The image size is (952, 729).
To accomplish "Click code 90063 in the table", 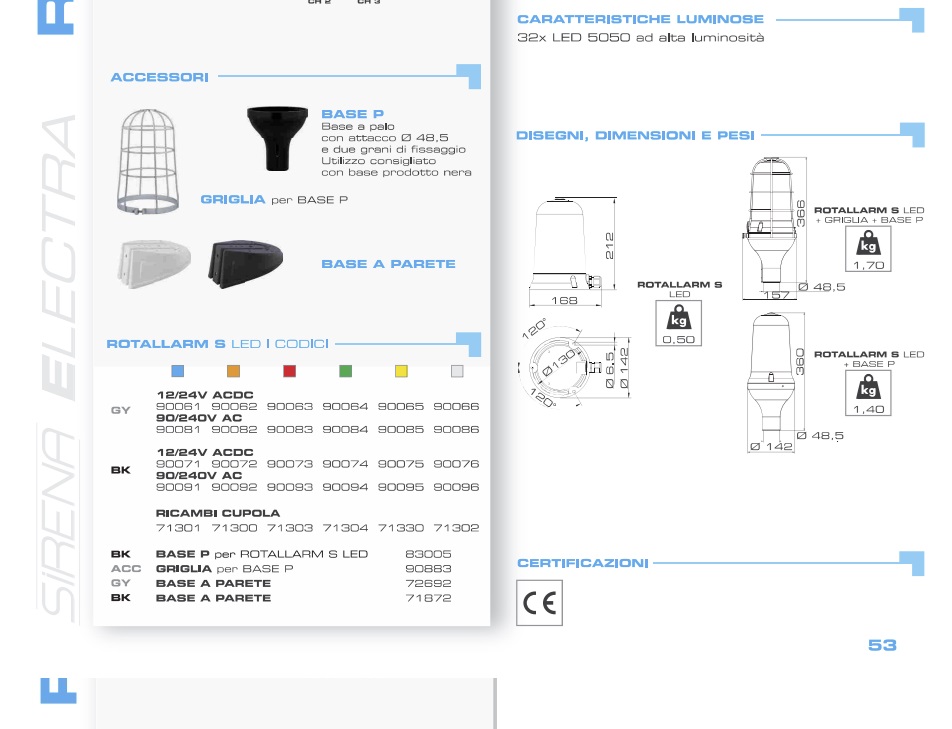I will pos(290,406).
